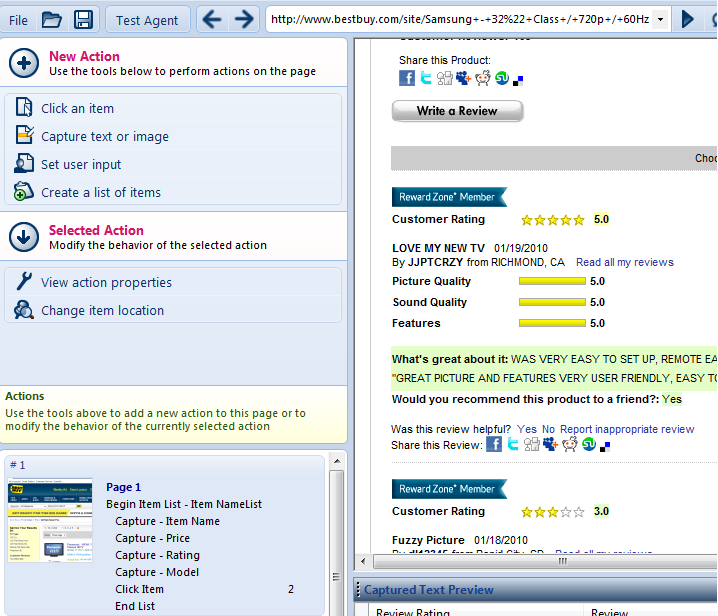Click first review's Reward Zone Member badge

click(x=449, y=197)
